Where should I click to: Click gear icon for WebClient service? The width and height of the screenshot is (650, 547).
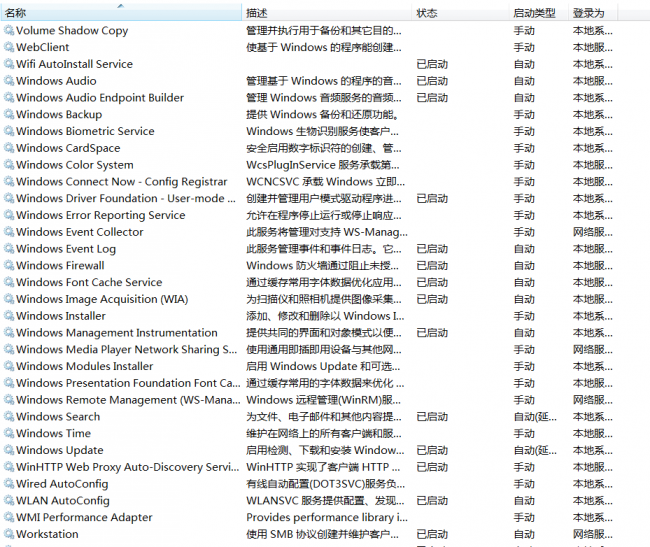click(x=9, y=47)
